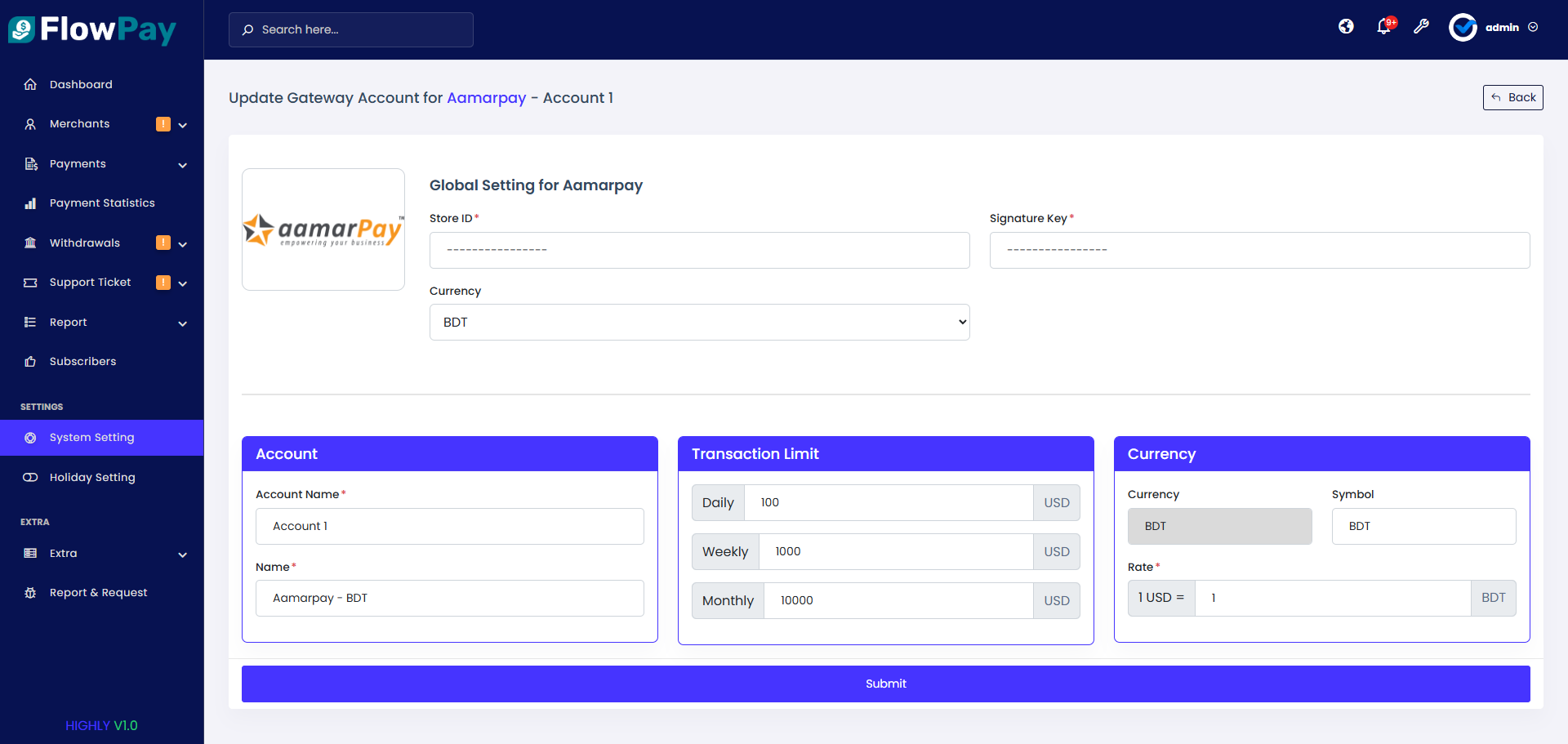Click the Monthly limit label
Viewport: 1568px width, 744px height.
pos(728,600)
